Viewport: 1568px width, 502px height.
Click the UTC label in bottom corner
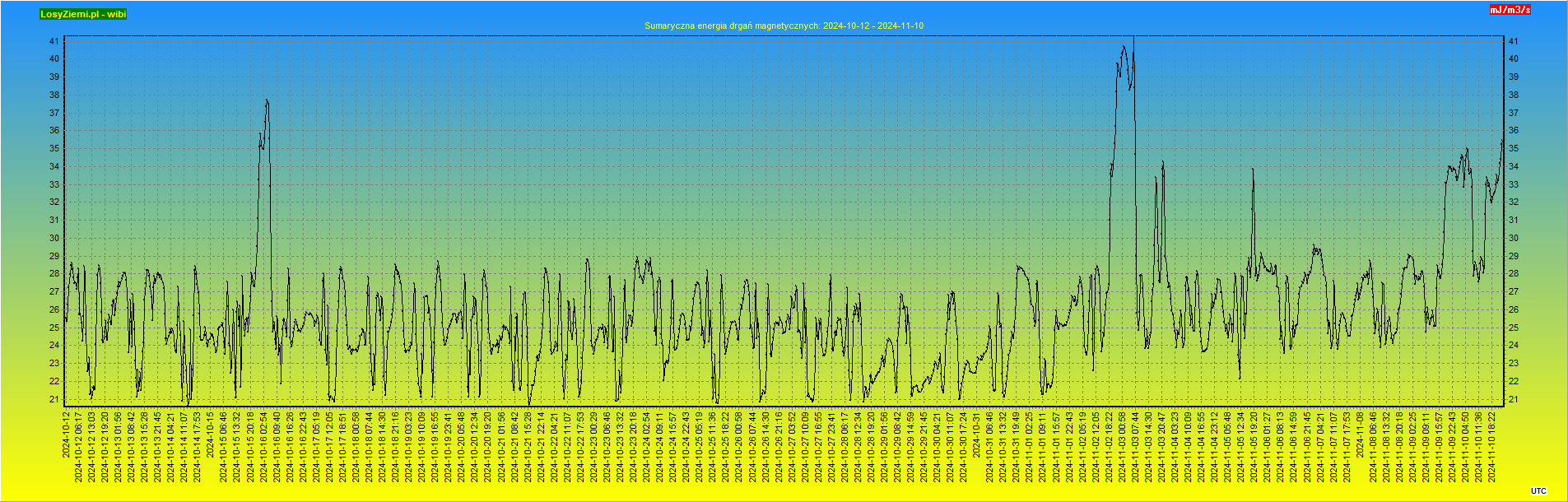[1538, 491]
